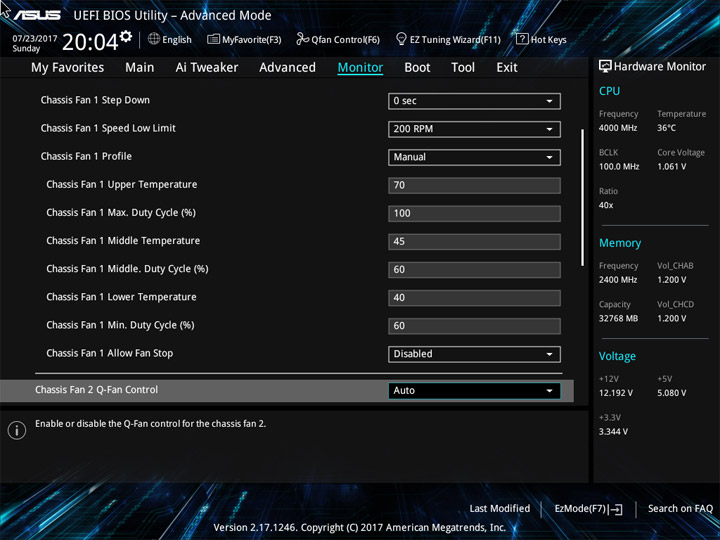
Task: Select the Chassis Fan 2 Q-Fan Control label
Action: 96,390
